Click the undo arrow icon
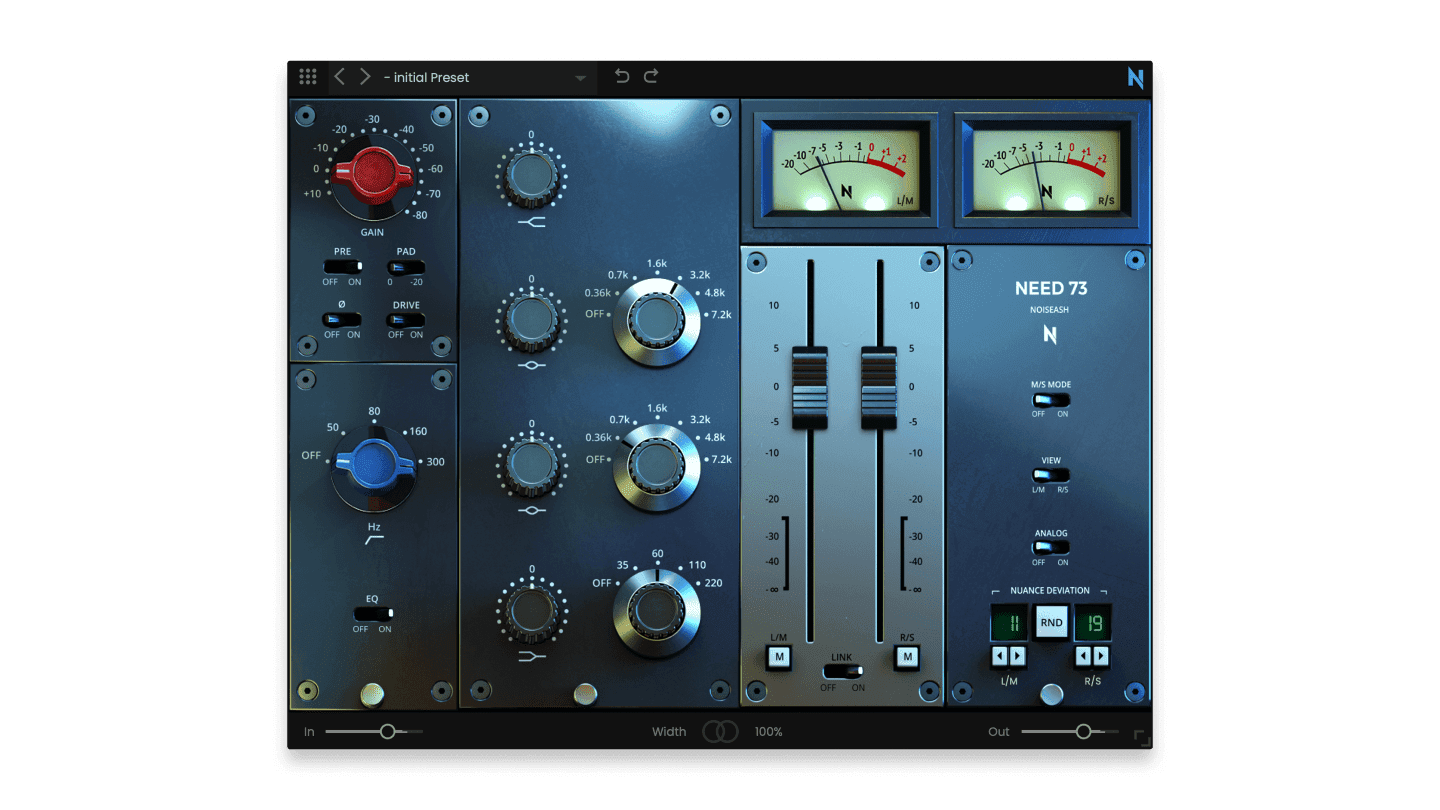Image resolution: width=1440 pixels, height=810 pixels. (x=621, y=76)
